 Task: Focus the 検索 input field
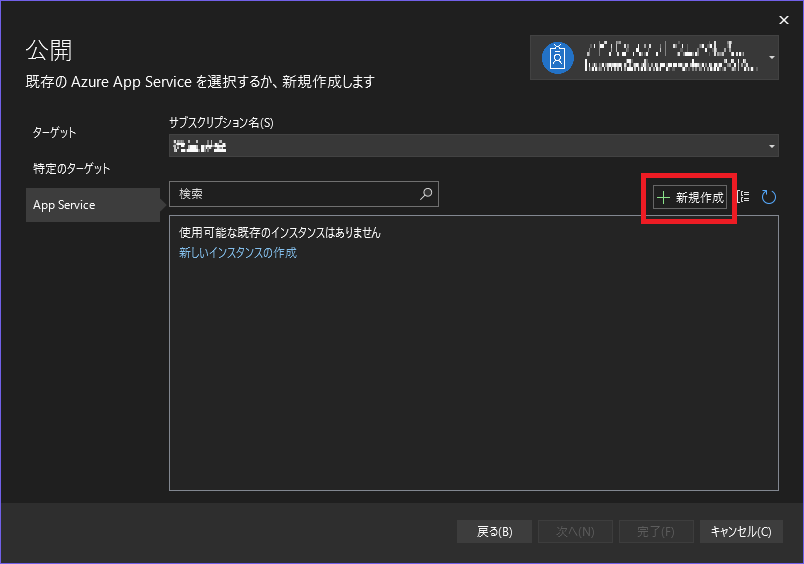(304, 194)
